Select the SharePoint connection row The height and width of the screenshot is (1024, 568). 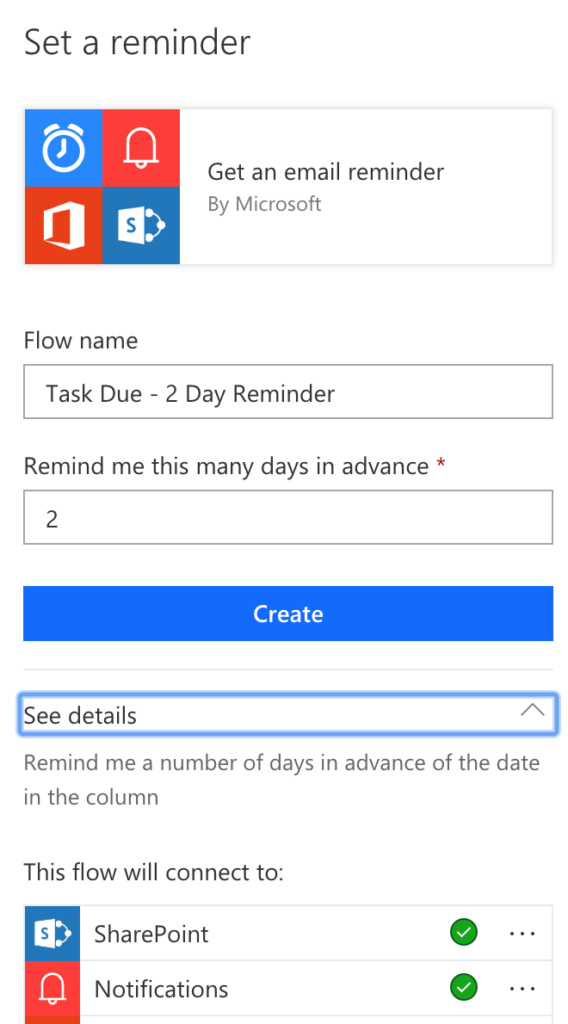(288, 933)
